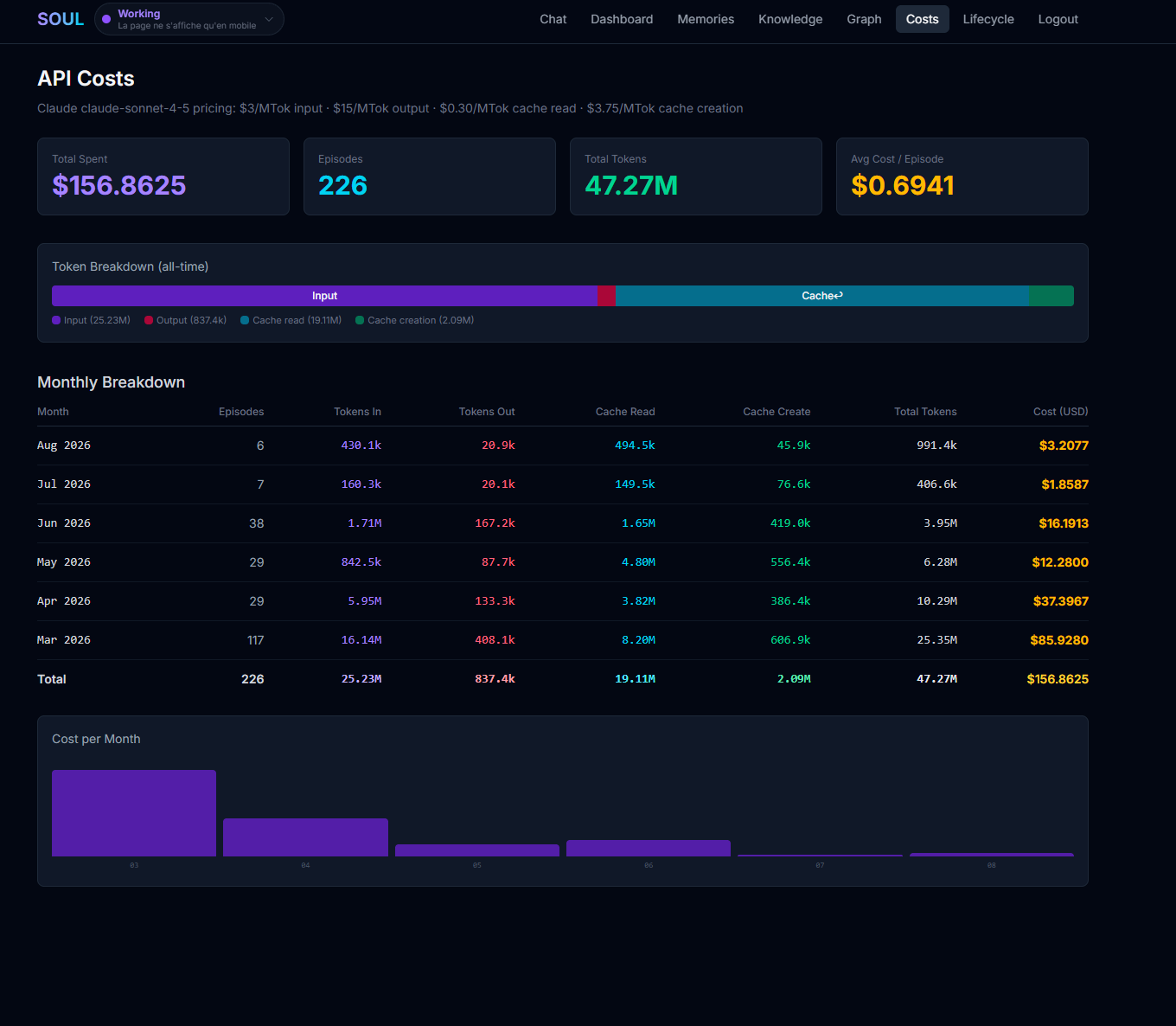The width and height of the screenshot is (1176, 1026).
Task: Click the Cost (USD) column header
Action: point(1060,412)
